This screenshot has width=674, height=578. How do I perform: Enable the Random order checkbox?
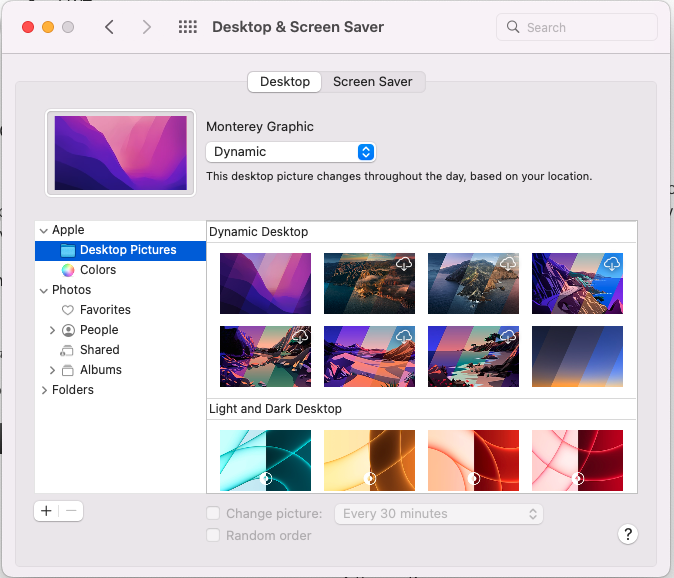[x=213, y=535]
